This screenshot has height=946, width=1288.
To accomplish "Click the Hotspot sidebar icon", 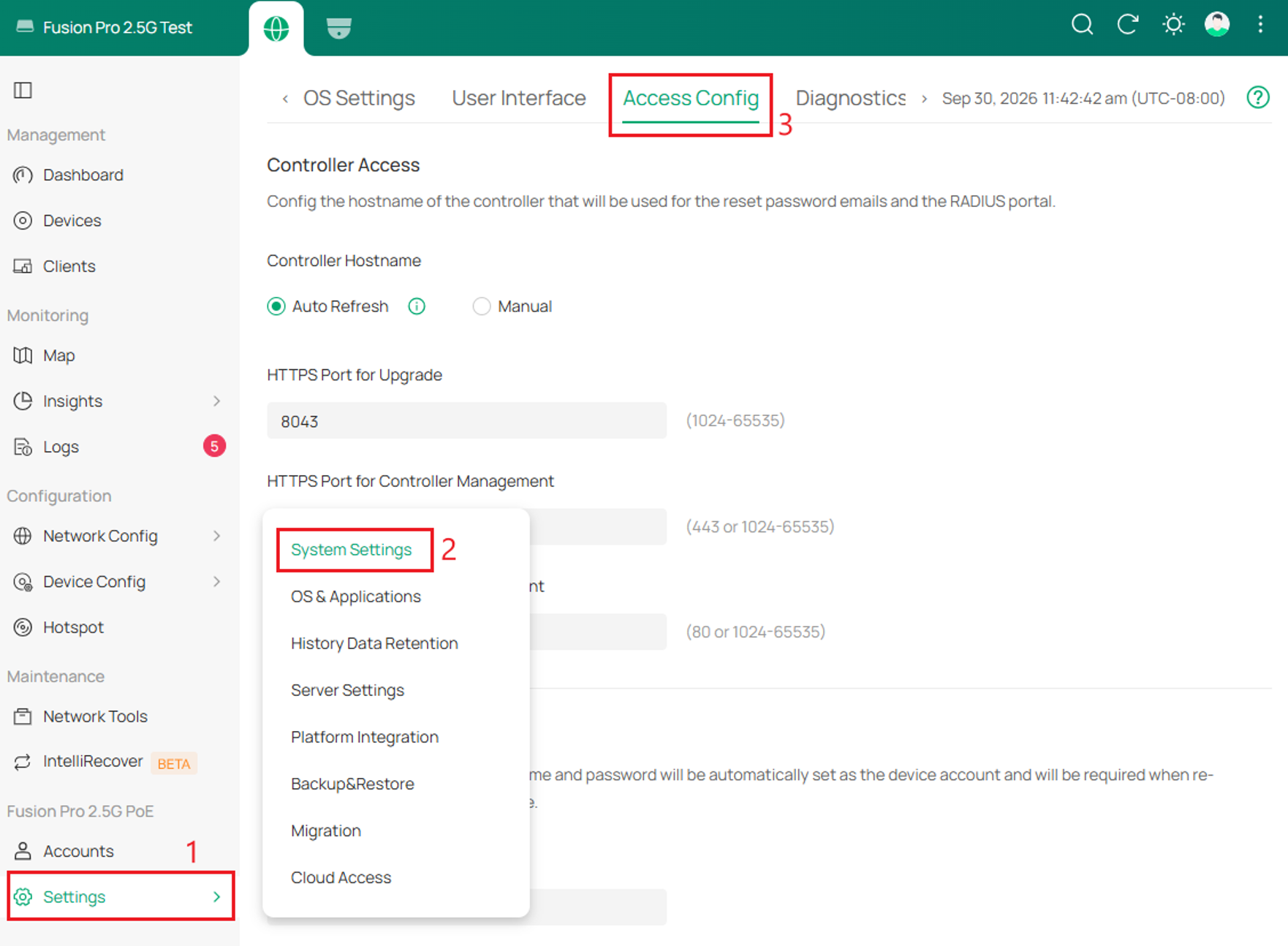I will coord(23,627).
